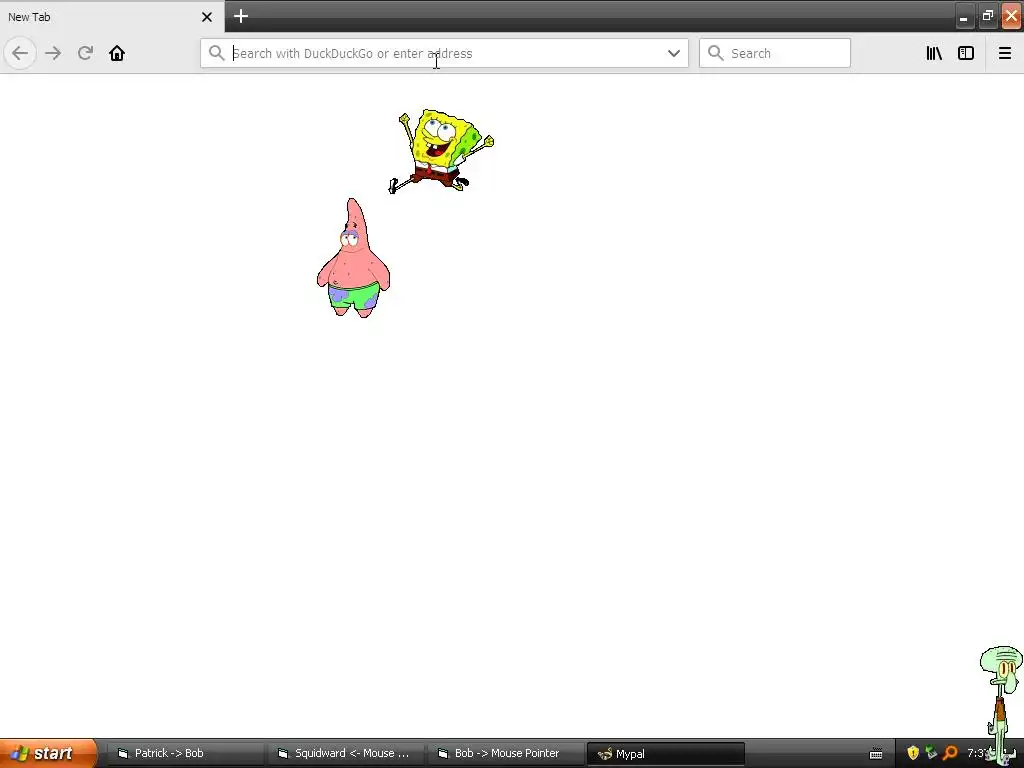Reload the current page
Viewport: 1024px width, 768px height.
coord(85,53)
